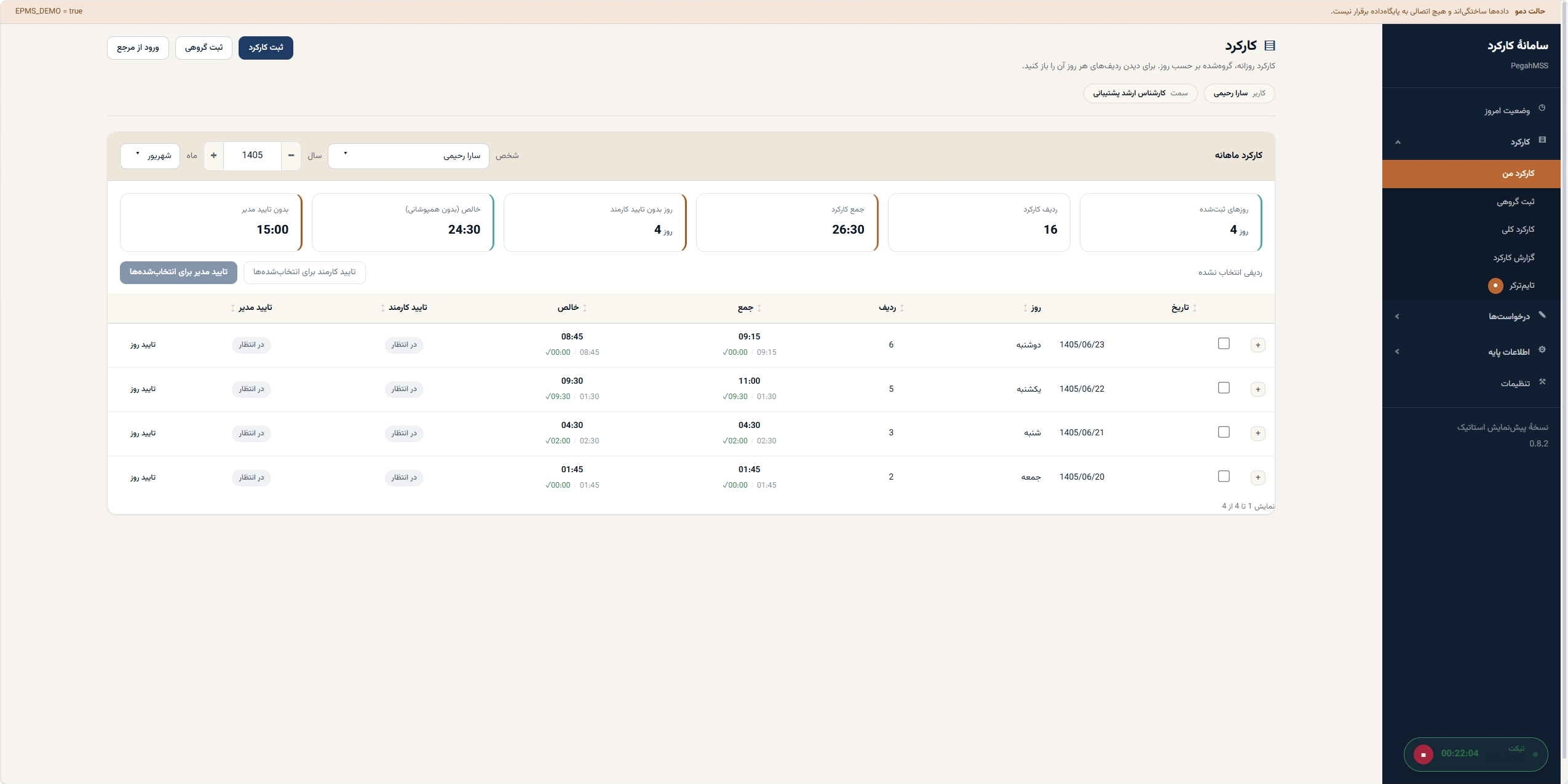
Task: Increase the year with the plus stepper
Action: (x=213, y=156)
